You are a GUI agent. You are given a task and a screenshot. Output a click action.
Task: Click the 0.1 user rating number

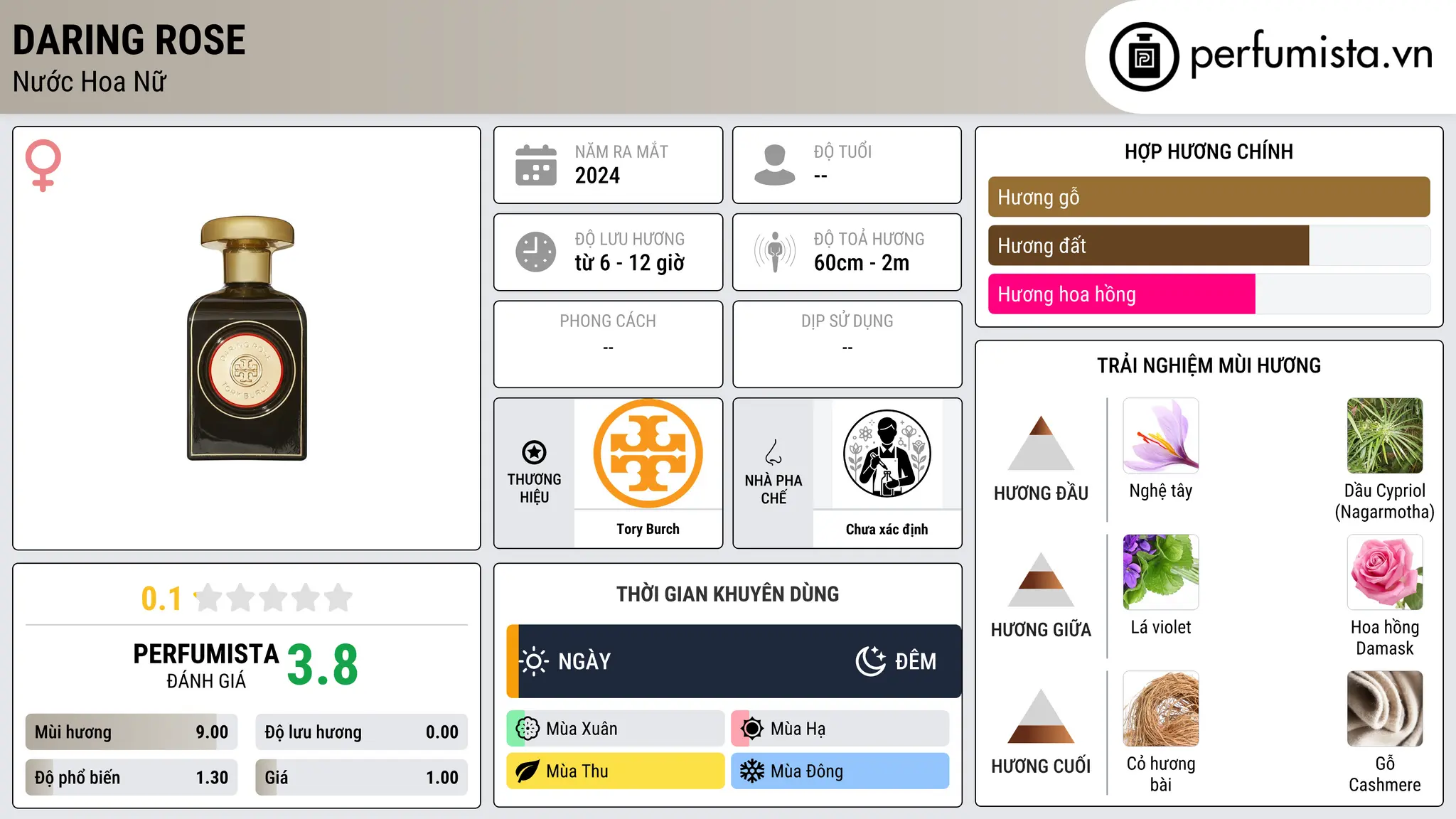pos(161,599)
